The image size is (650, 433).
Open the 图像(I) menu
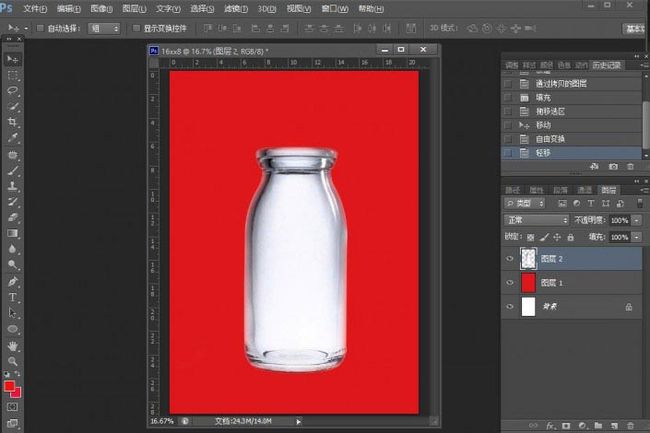(102, 9)
